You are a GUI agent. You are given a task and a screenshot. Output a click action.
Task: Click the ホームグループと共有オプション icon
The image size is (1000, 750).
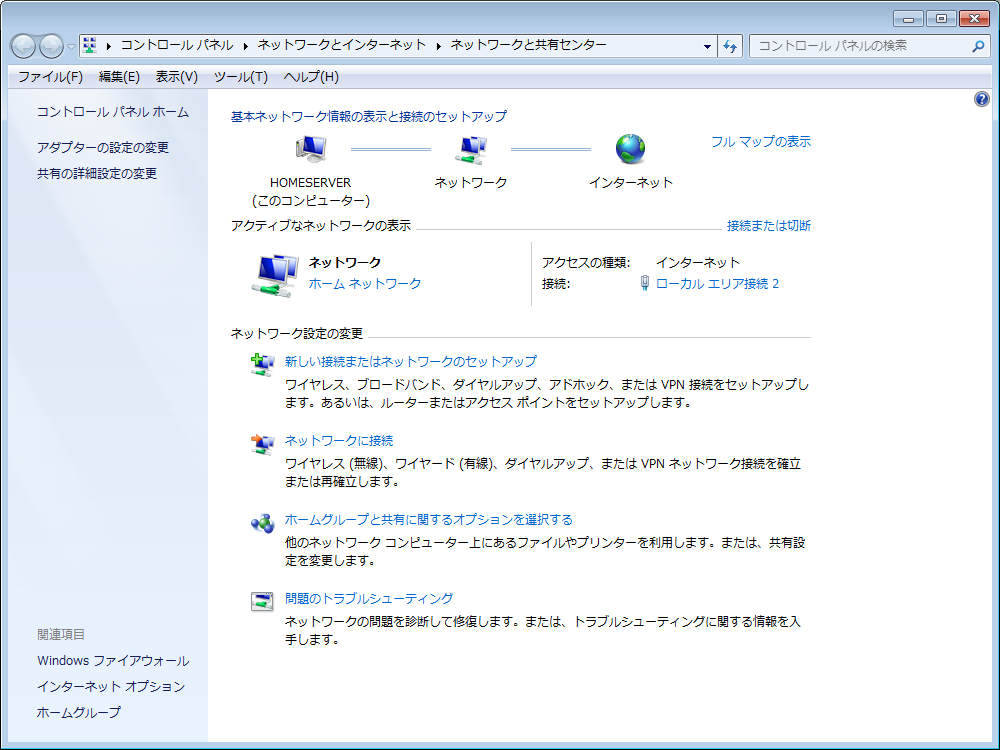click(261, 521)
